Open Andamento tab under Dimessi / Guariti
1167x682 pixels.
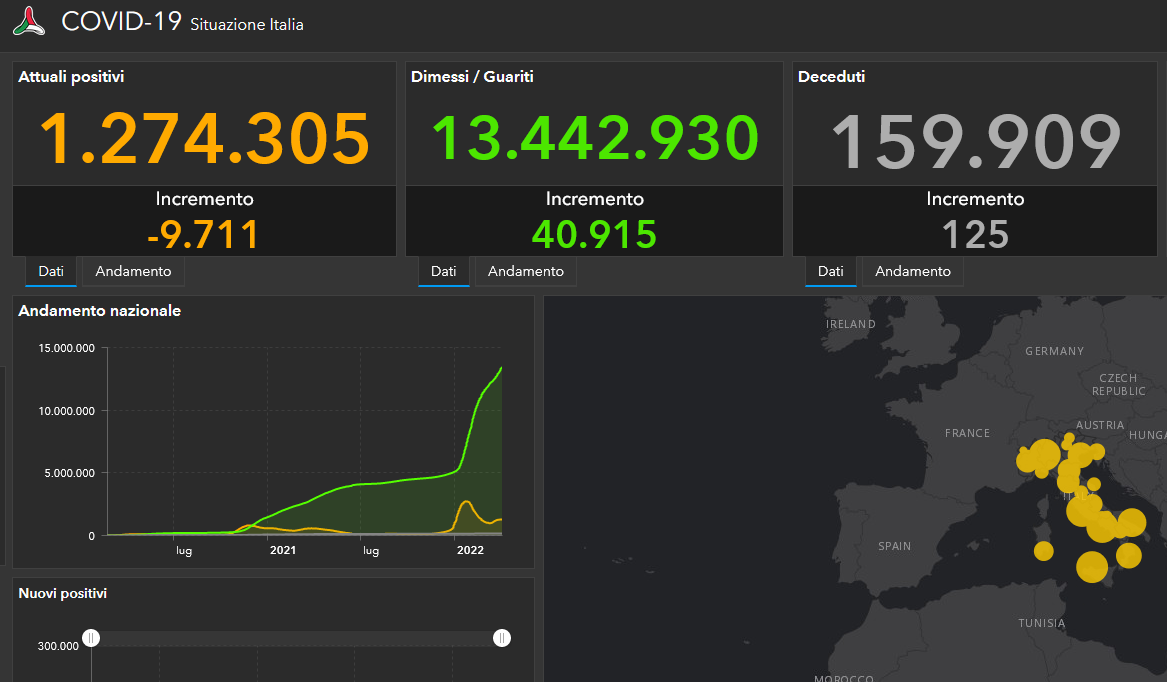click(x=526, y=271)
